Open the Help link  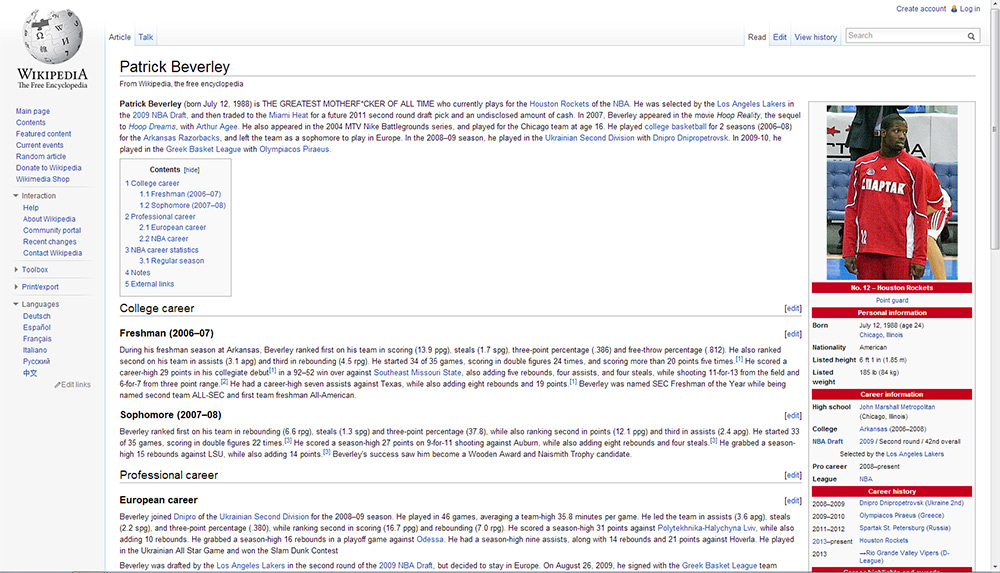[x=31, y=208]
